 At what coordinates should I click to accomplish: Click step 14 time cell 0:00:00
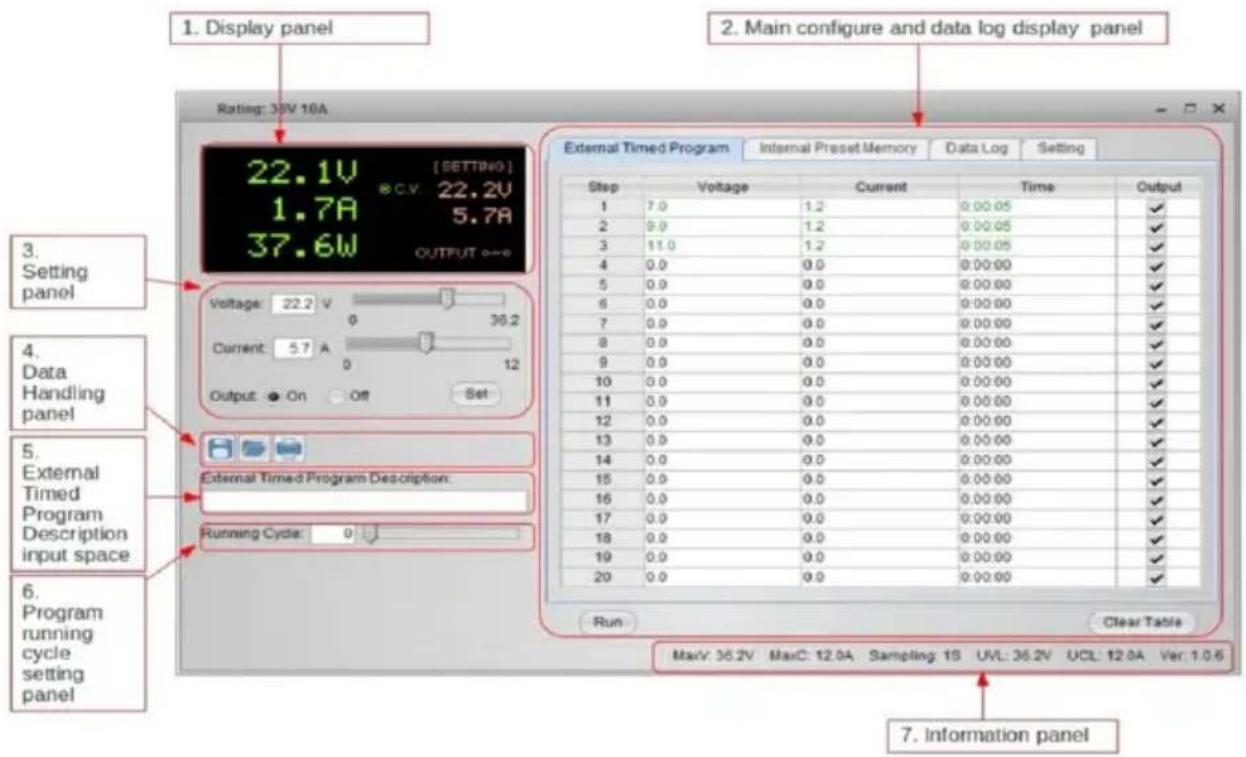[x=1037, y=460]
